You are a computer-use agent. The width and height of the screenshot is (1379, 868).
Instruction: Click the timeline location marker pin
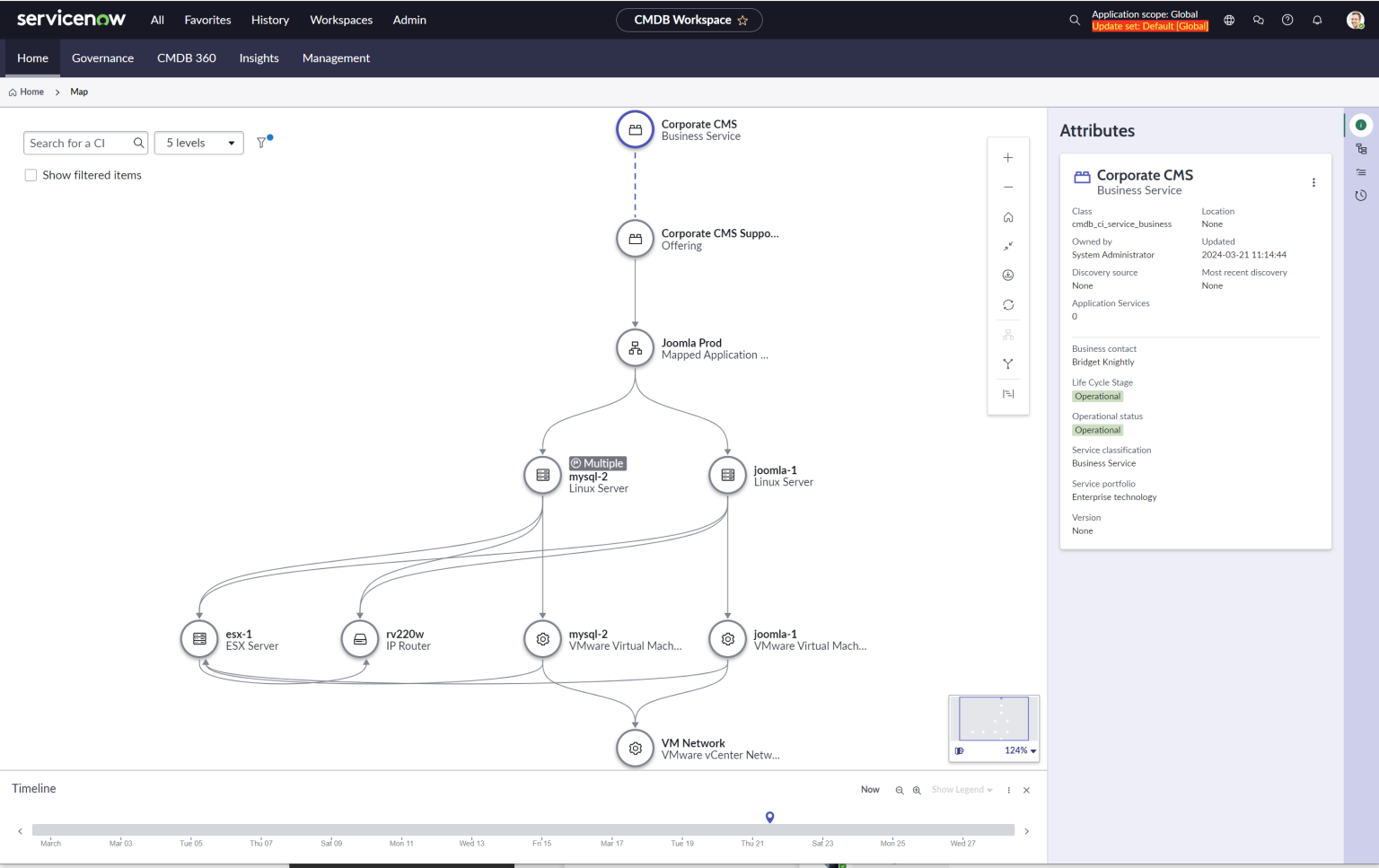click(769, 817)
